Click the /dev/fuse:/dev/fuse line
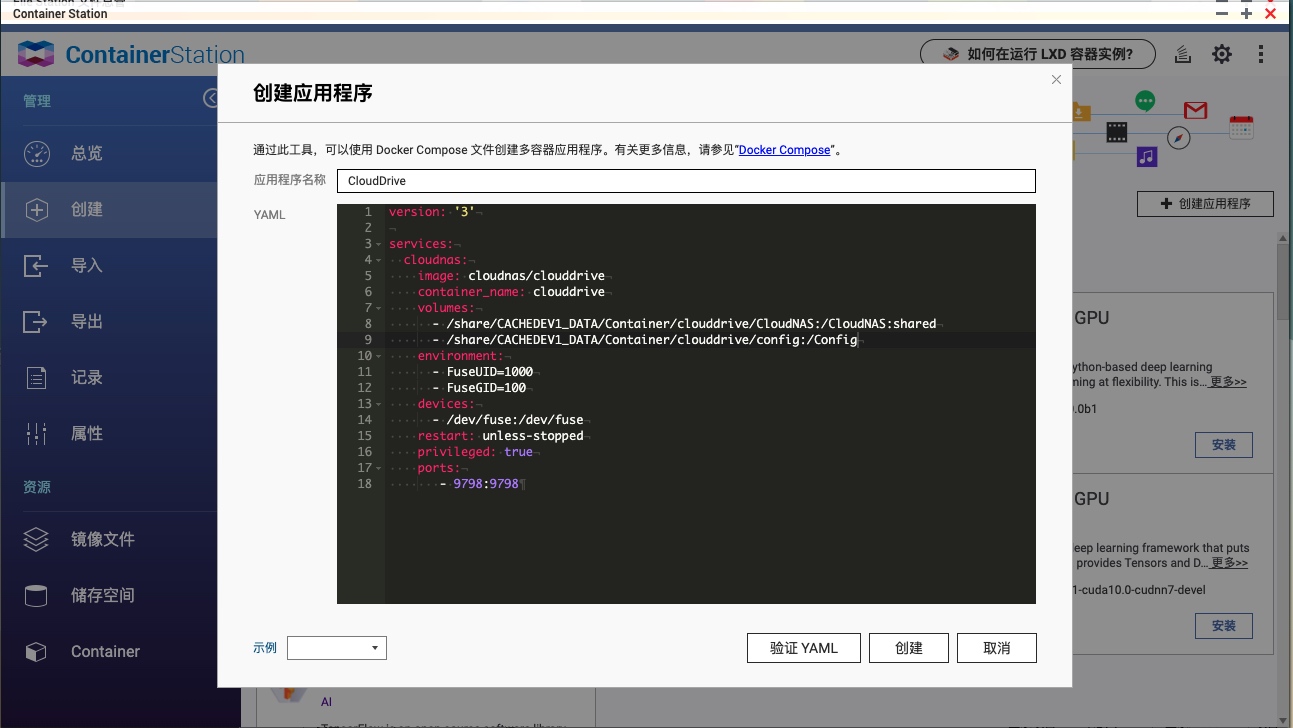1293x728 pixels. point(508,420)
